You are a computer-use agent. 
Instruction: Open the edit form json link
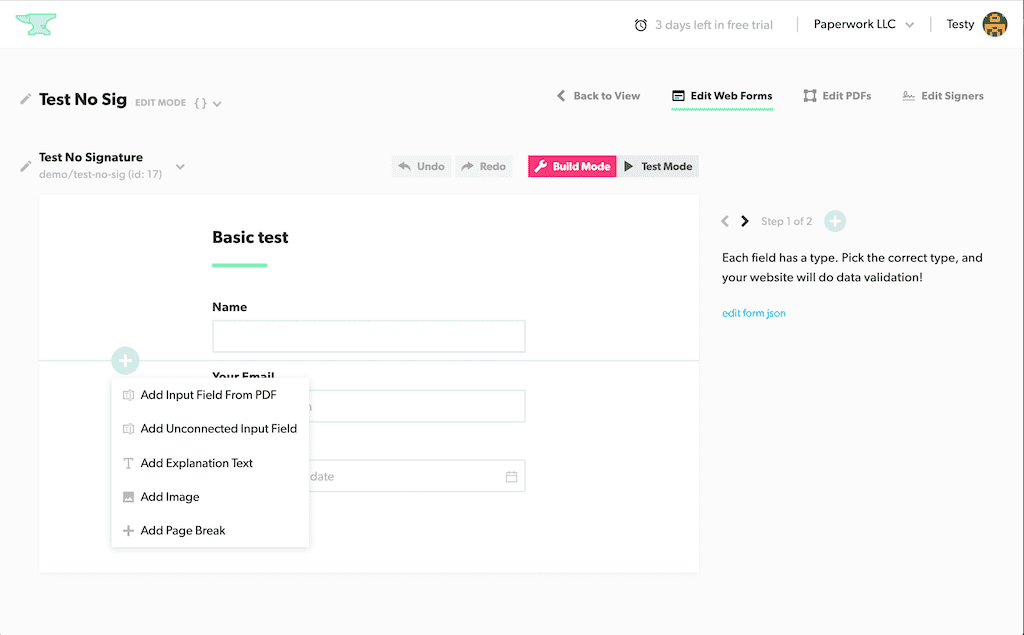[x=754, y=313]
